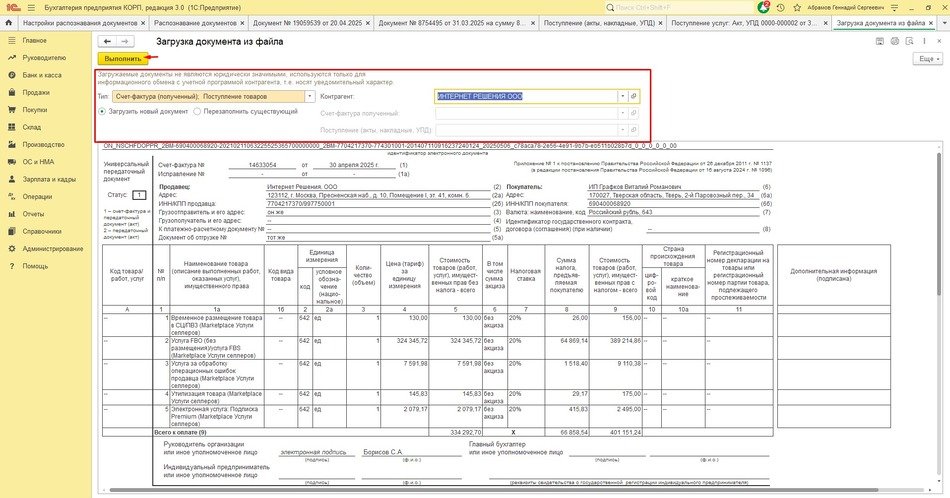Select Перезаполнить существующий radio option
The width and height of the screenshot is (950, 498).
[198, 111]
